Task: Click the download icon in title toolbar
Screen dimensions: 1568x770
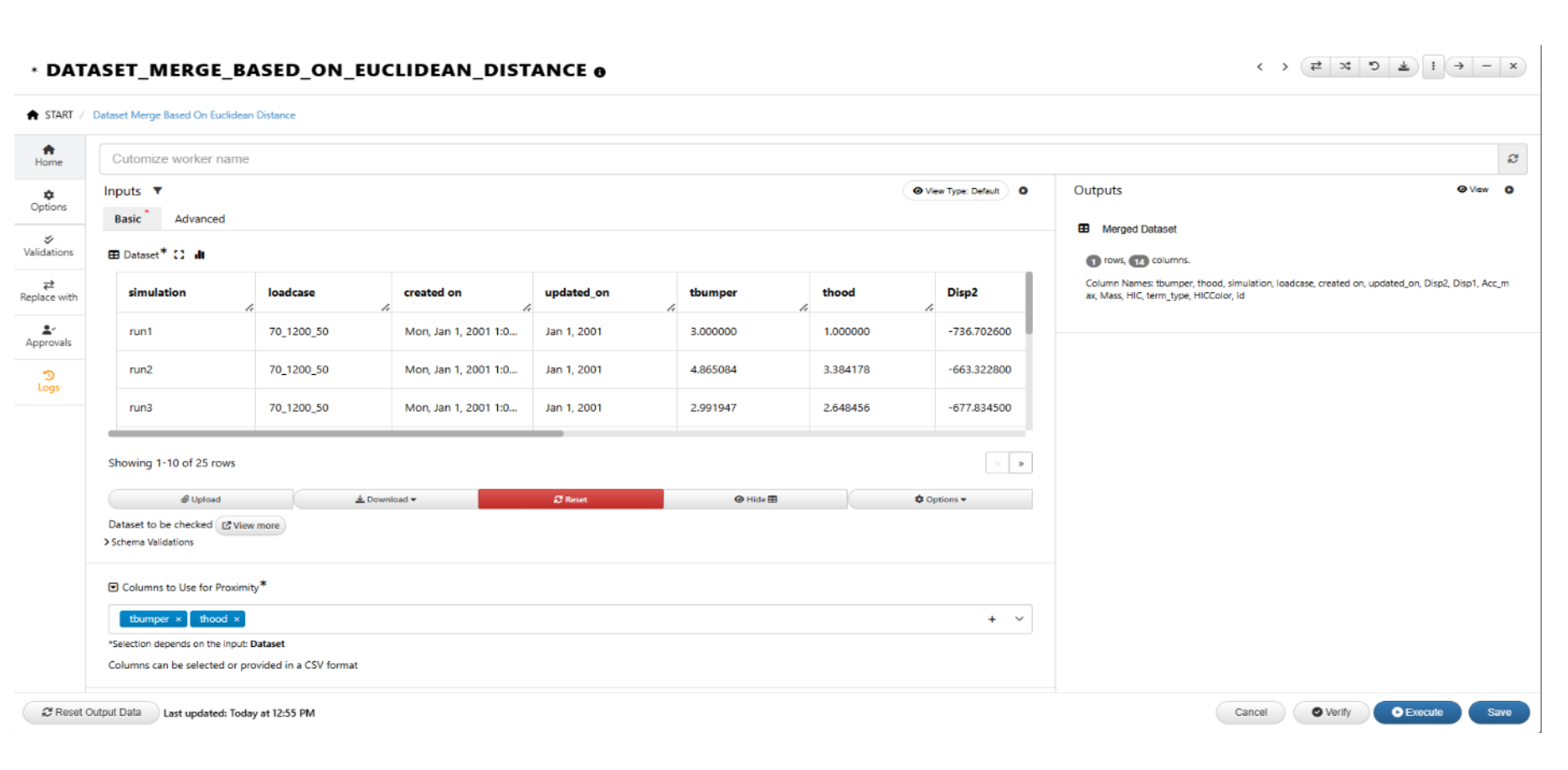Action: click(1404, 66)
